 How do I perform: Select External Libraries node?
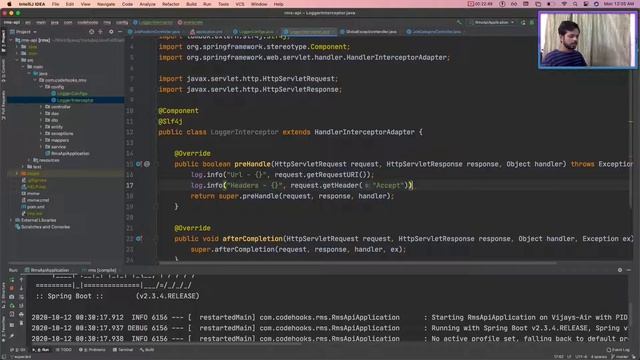coord(38,220)
